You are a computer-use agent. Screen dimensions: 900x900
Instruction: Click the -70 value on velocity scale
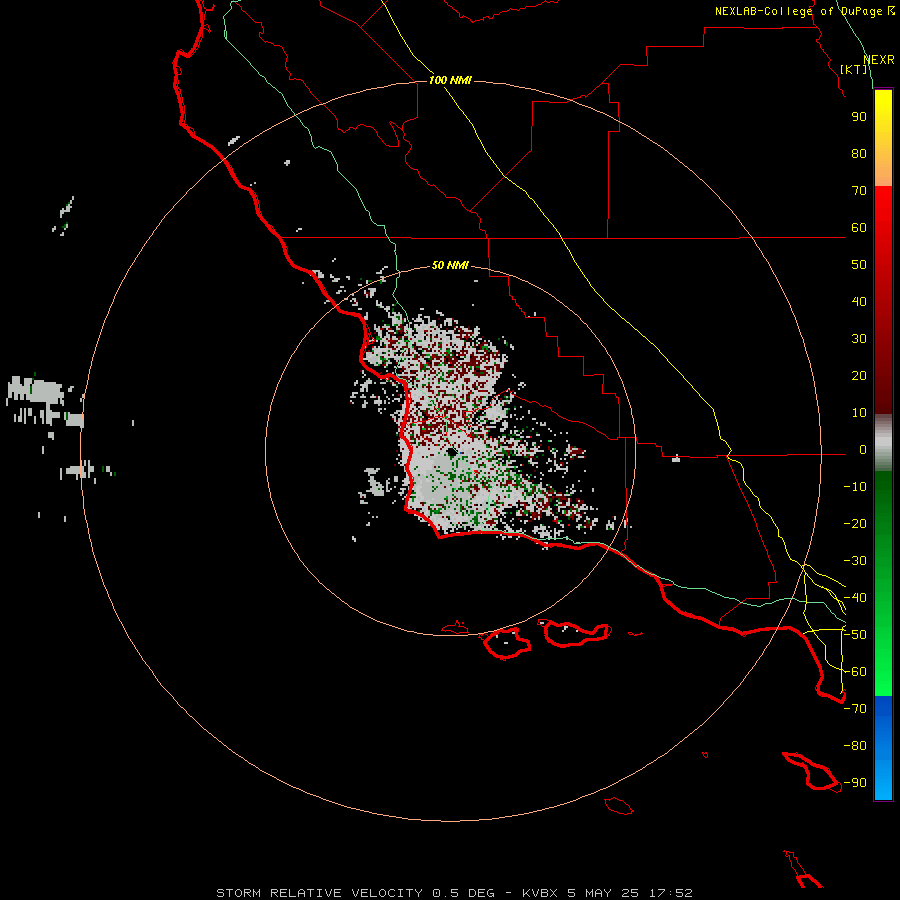(x=855, y=709)
